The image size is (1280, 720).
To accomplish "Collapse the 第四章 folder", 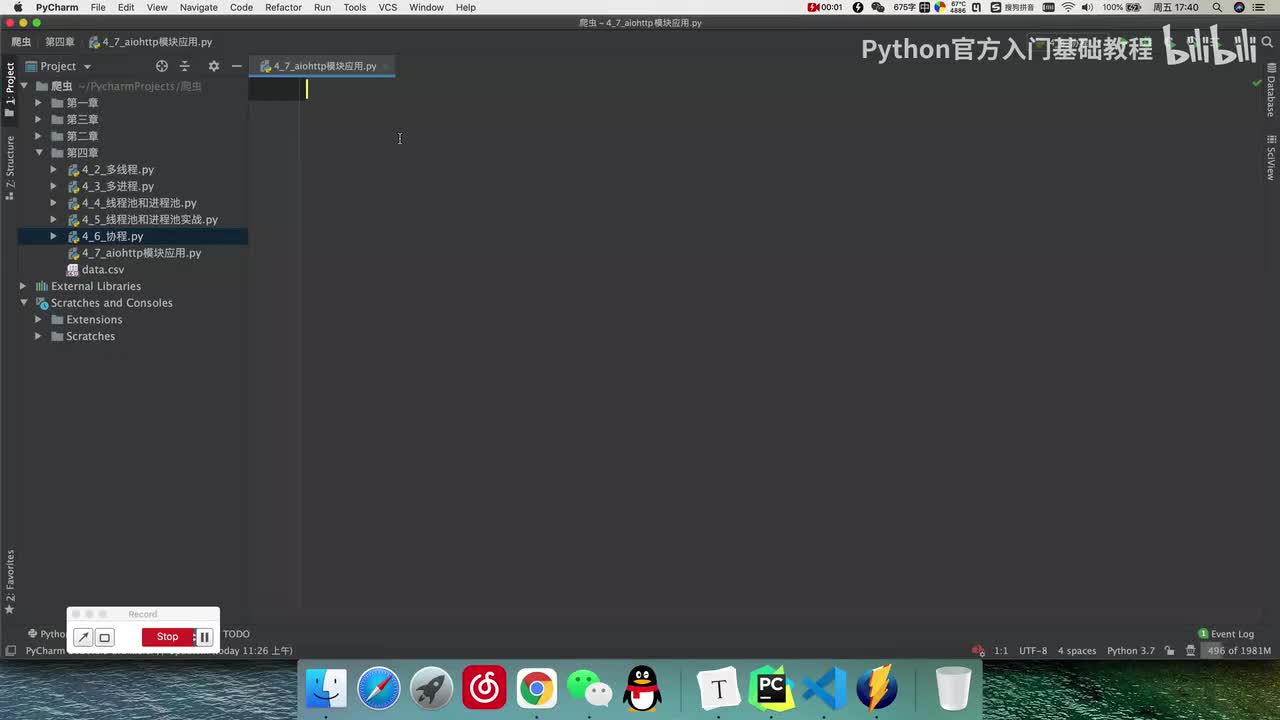I will pos(39,153).
